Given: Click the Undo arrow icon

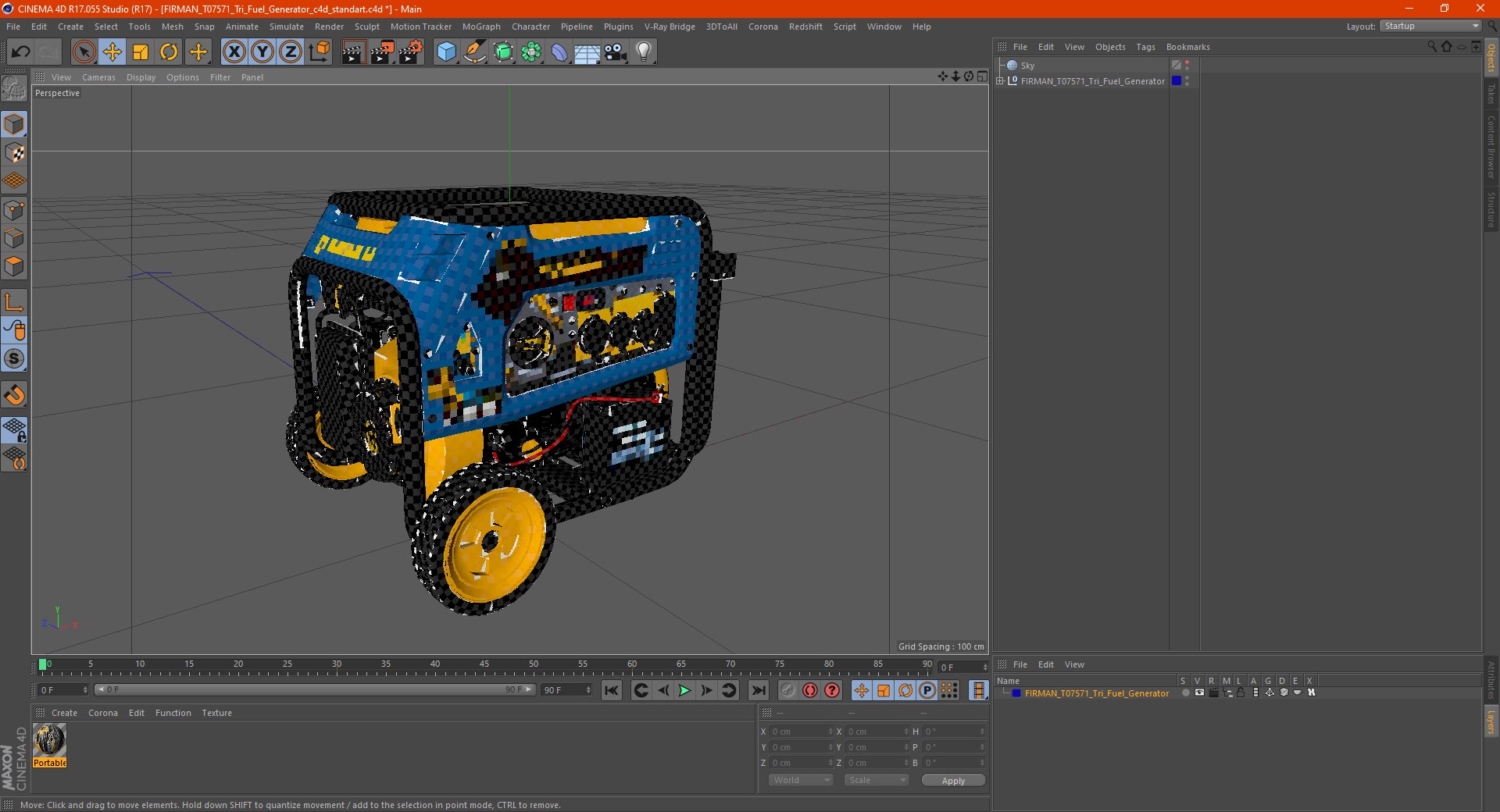Looking at the screenshot, I should click(x=21, y=52).
